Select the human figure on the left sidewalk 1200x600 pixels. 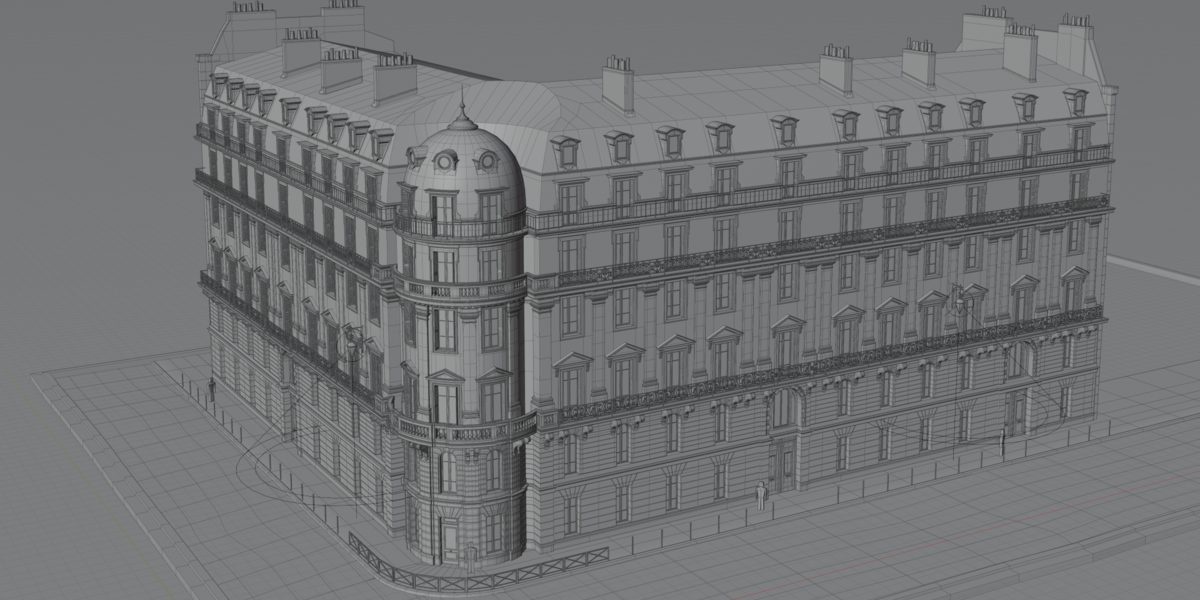pos(212,390)
